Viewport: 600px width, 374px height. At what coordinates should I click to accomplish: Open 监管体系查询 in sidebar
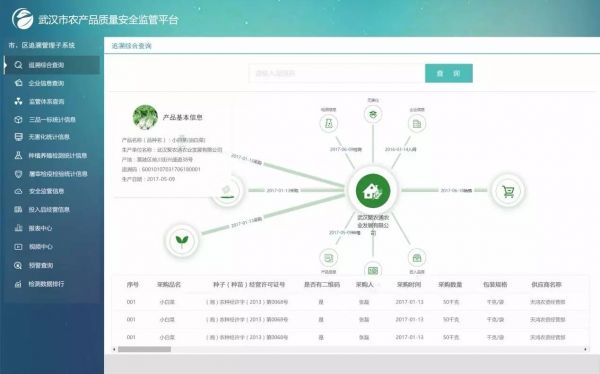click(46, 101)
